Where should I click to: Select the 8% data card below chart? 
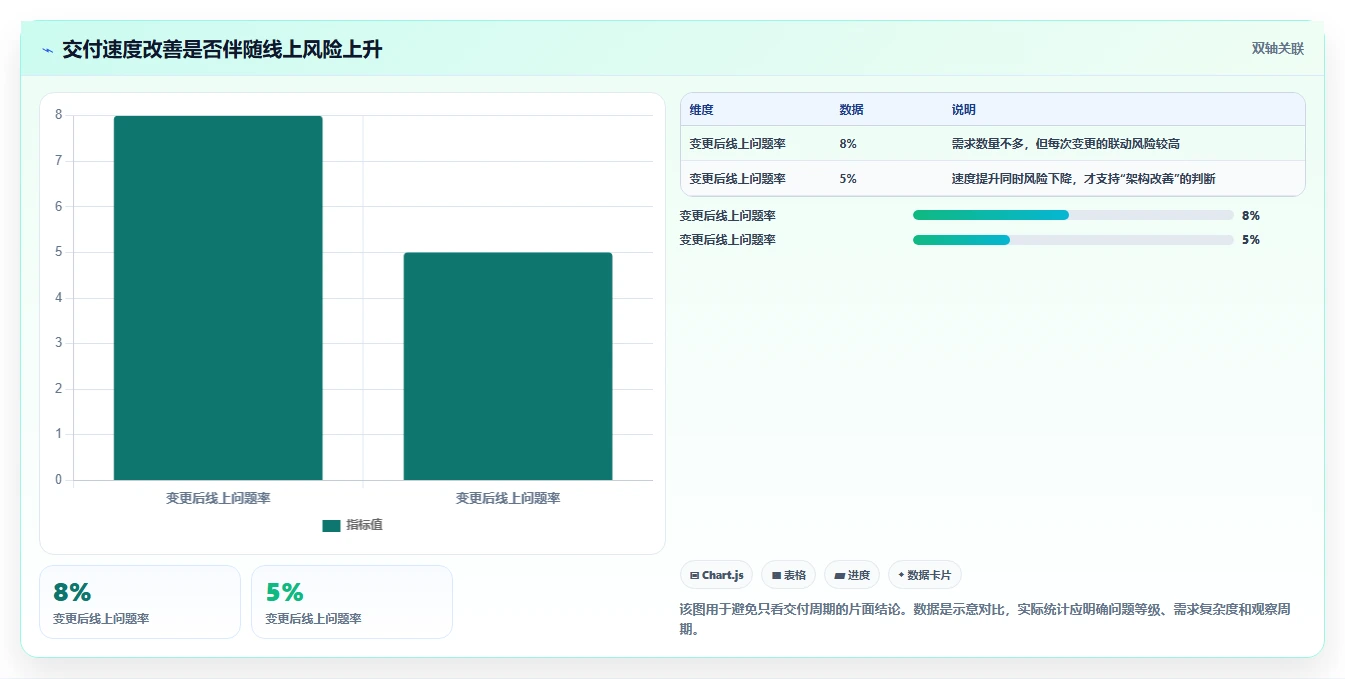140,602
